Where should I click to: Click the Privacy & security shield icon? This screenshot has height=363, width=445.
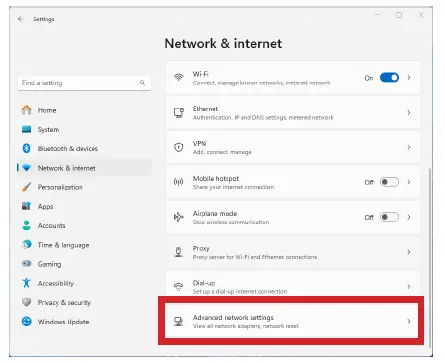point(26,302)
